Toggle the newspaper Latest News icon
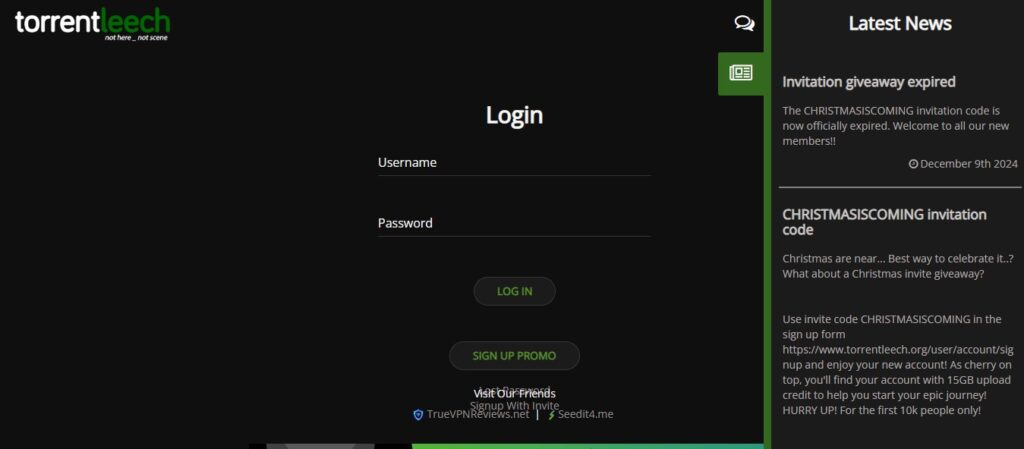The width and height of the screenshot is (1024, 449). [741, 73]
